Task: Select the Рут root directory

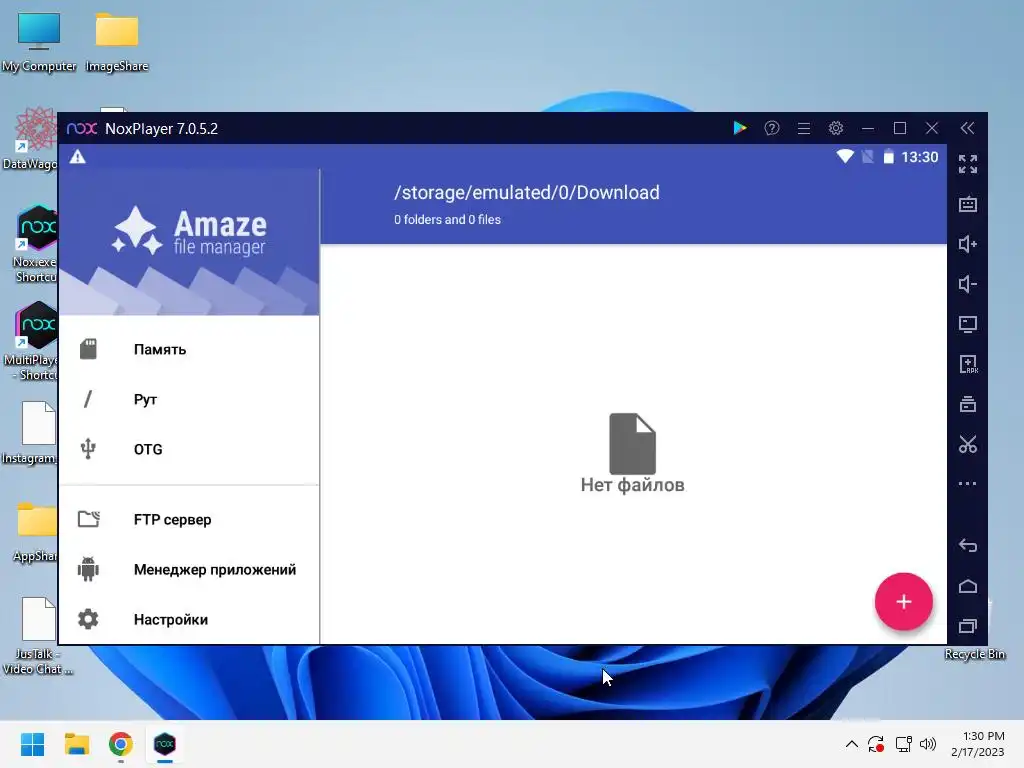Action: tap(189, 399)
